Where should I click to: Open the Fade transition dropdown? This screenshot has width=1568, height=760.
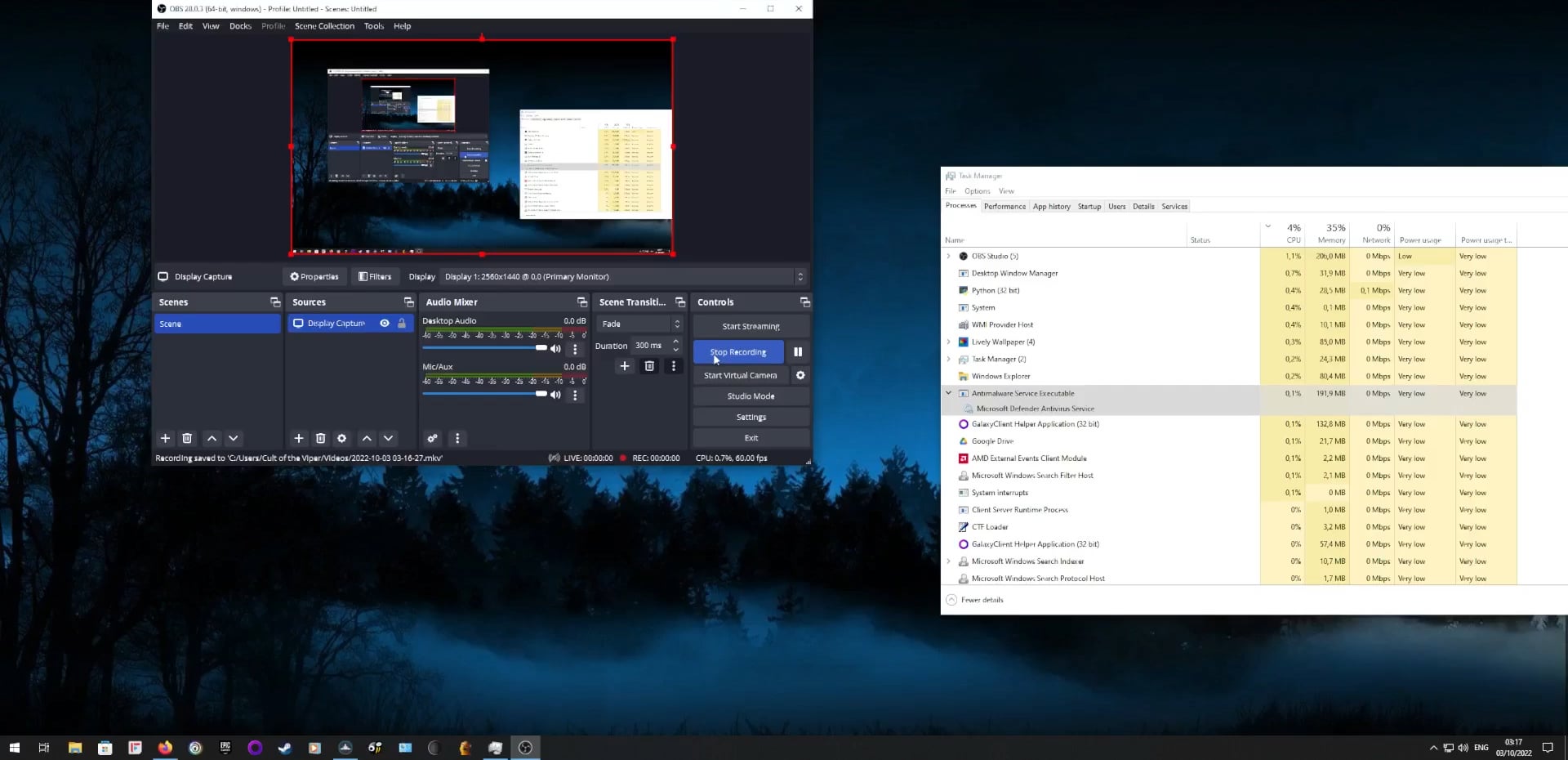pyautogui.click(x=639, y=324)
